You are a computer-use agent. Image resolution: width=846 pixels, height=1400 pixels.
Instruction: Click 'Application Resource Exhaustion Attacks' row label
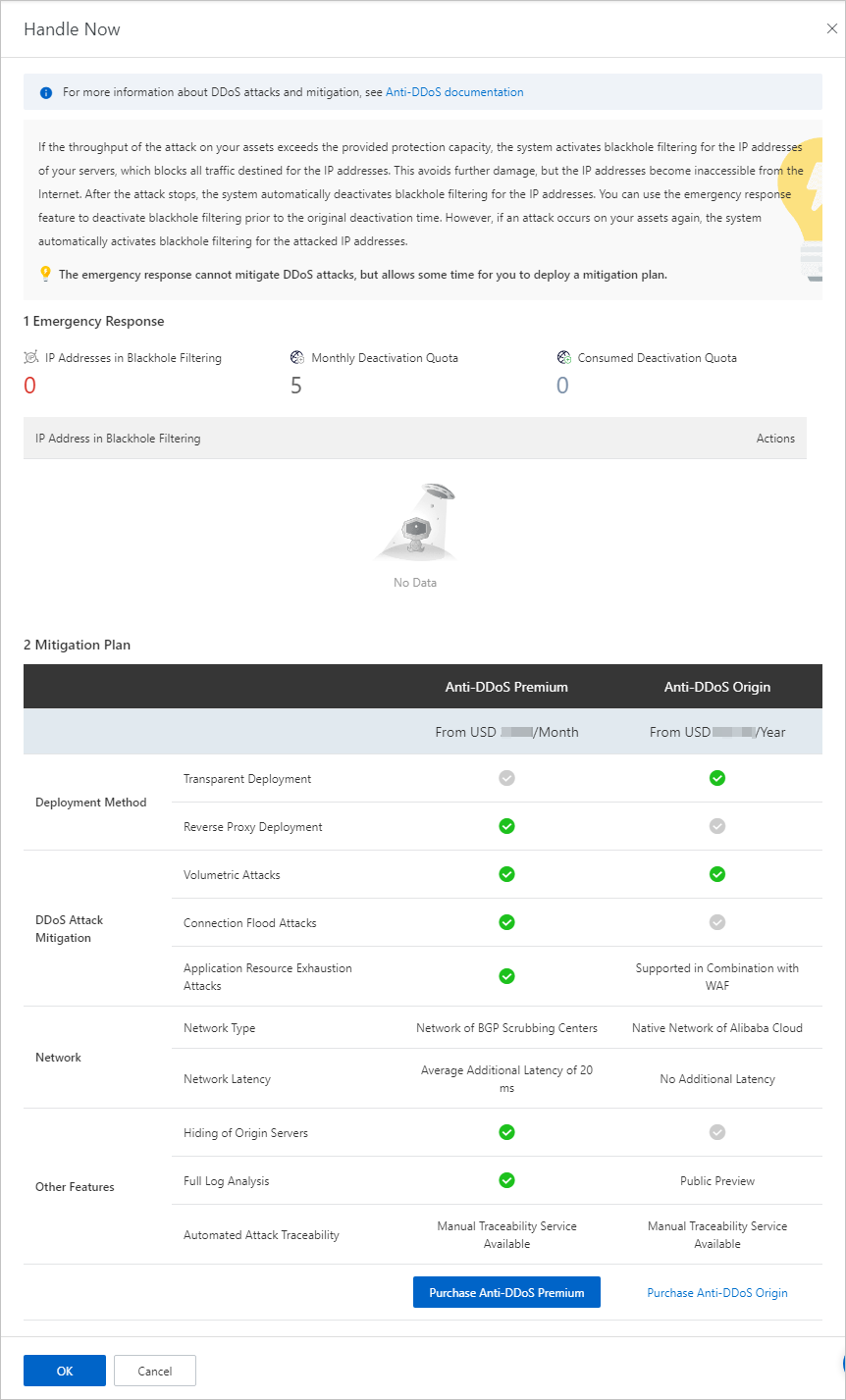268,977
